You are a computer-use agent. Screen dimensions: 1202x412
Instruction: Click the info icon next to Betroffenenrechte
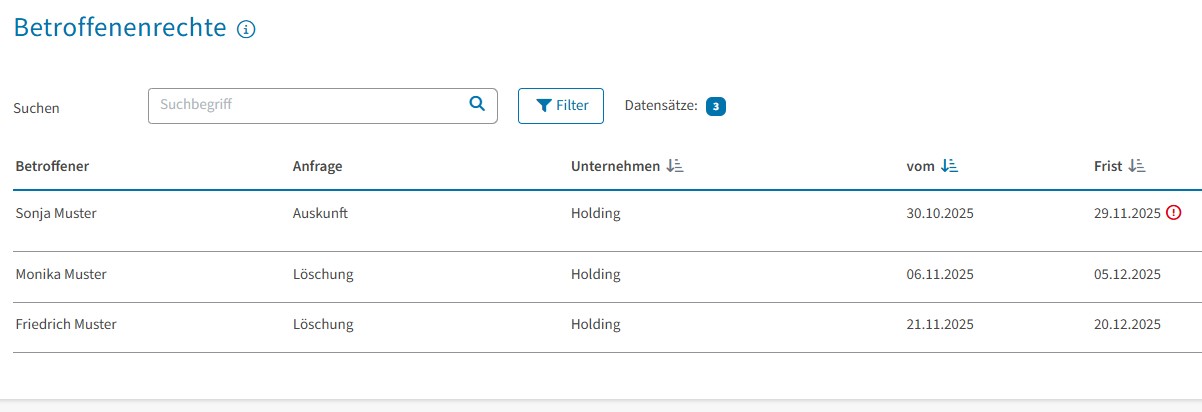246,30
